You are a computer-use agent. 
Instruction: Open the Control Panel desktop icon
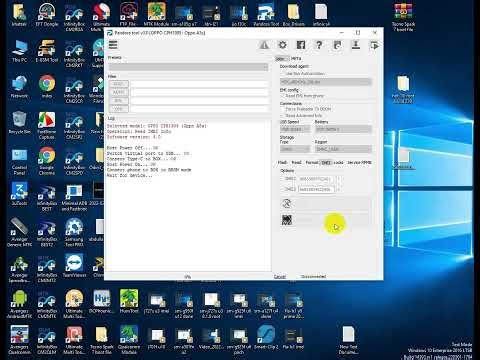pos(19,162)
